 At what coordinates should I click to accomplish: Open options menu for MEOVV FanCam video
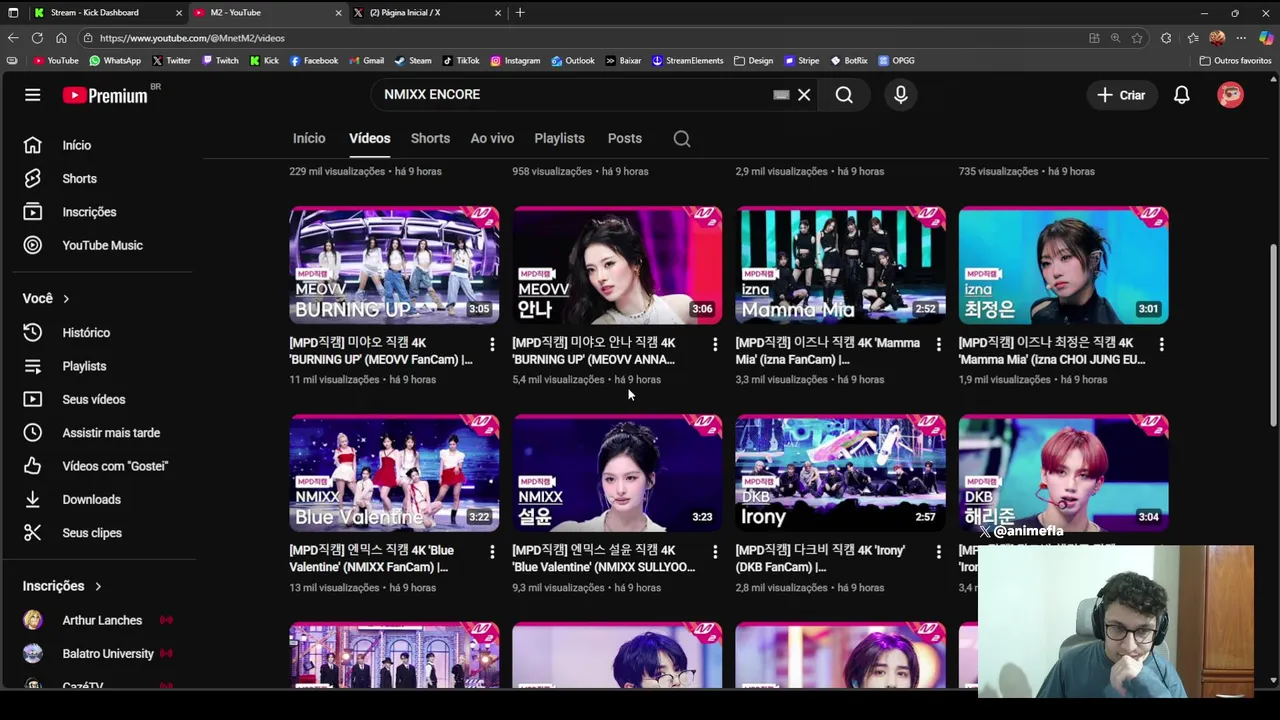(x=492, y=344)
